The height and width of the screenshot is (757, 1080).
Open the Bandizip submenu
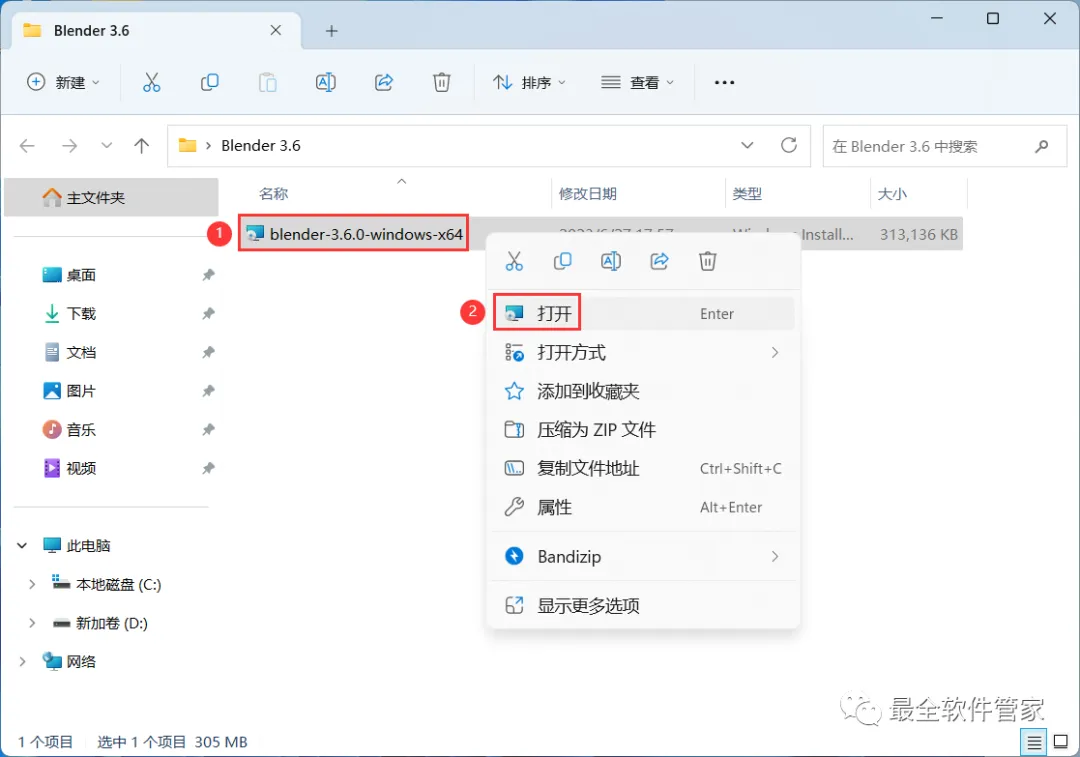click(644, 556)
